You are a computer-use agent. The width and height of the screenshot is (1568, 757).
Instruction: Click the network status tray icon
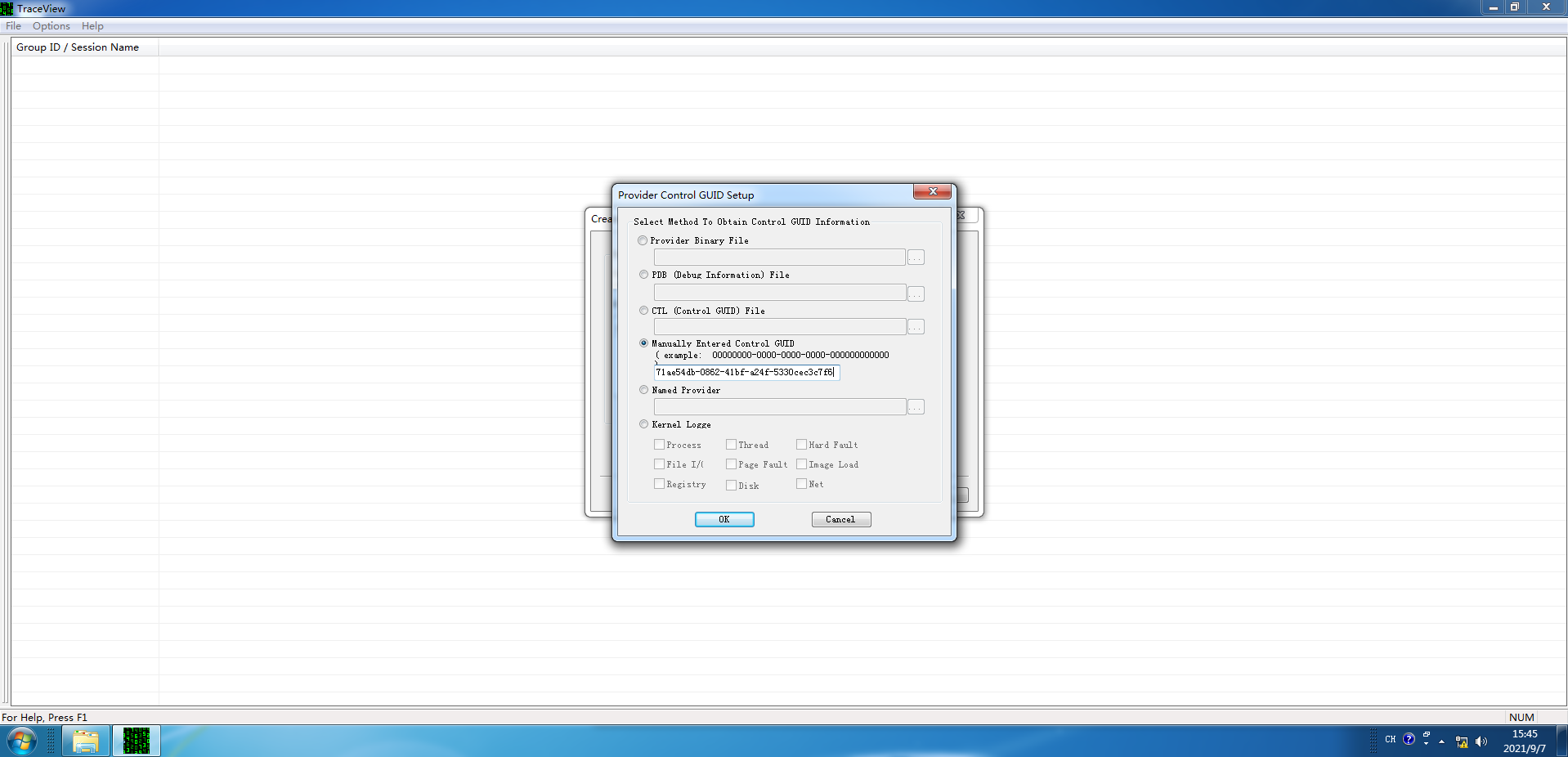1461,741
